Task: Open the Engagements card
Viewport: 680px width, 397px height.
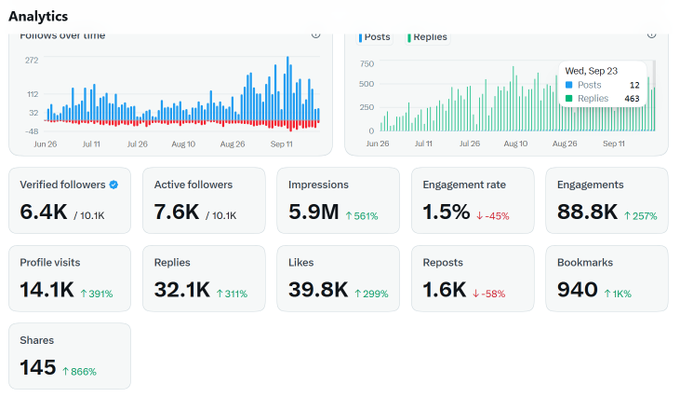Action: (x=607, y=200)
